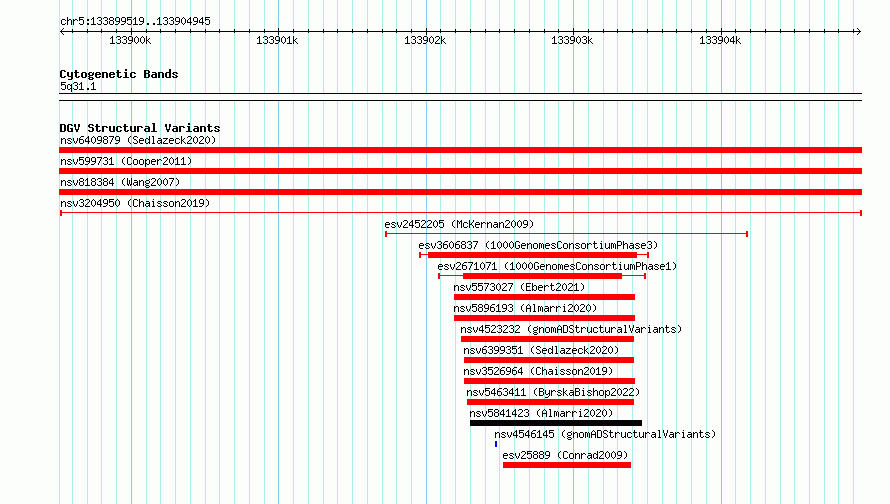The height and width of the screenshot is (504, 890).
Task: Click the nsv3526964 red bar
Action: click(x=549, y=381)
